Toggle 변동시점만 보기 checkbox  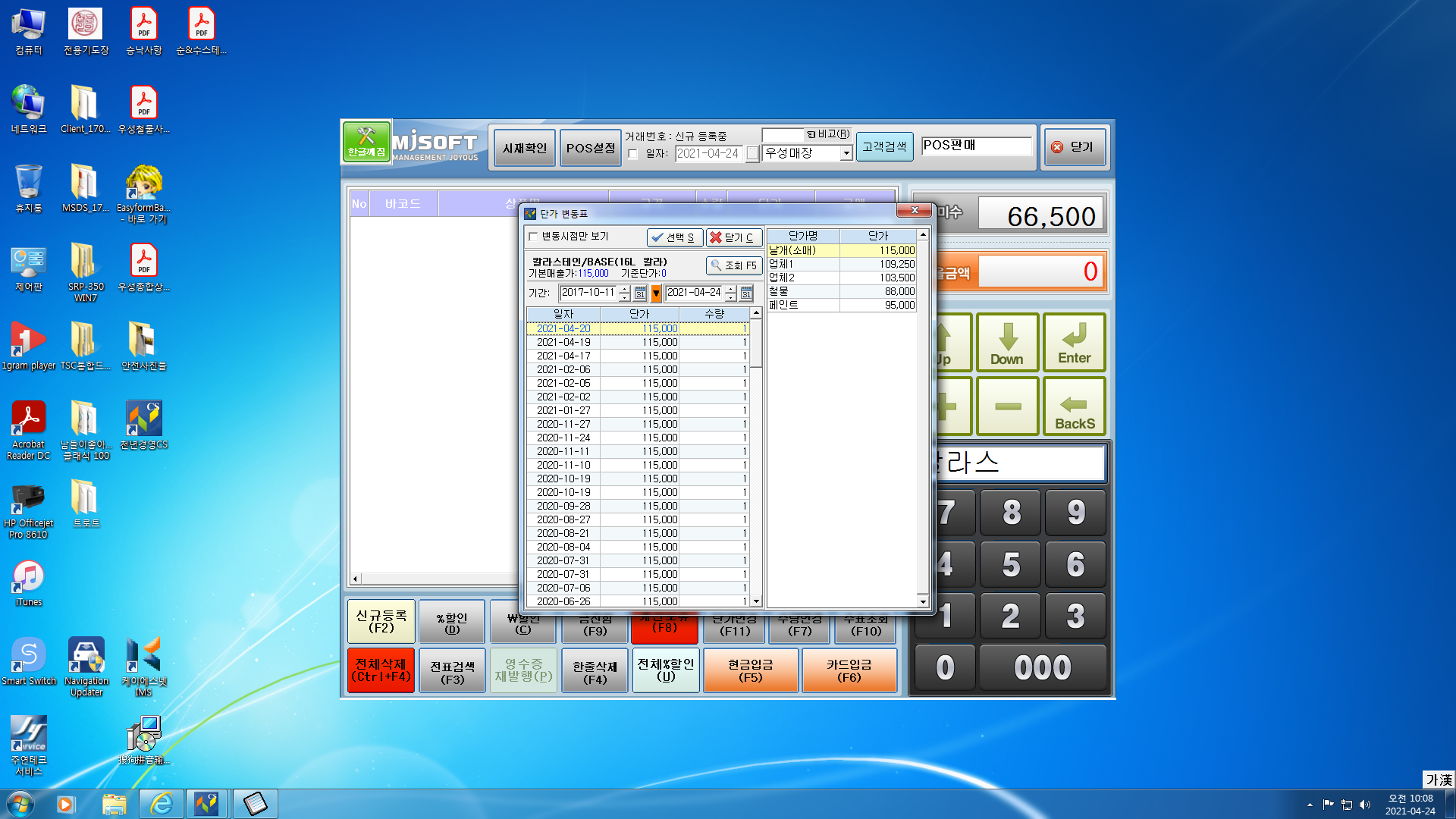533,237
